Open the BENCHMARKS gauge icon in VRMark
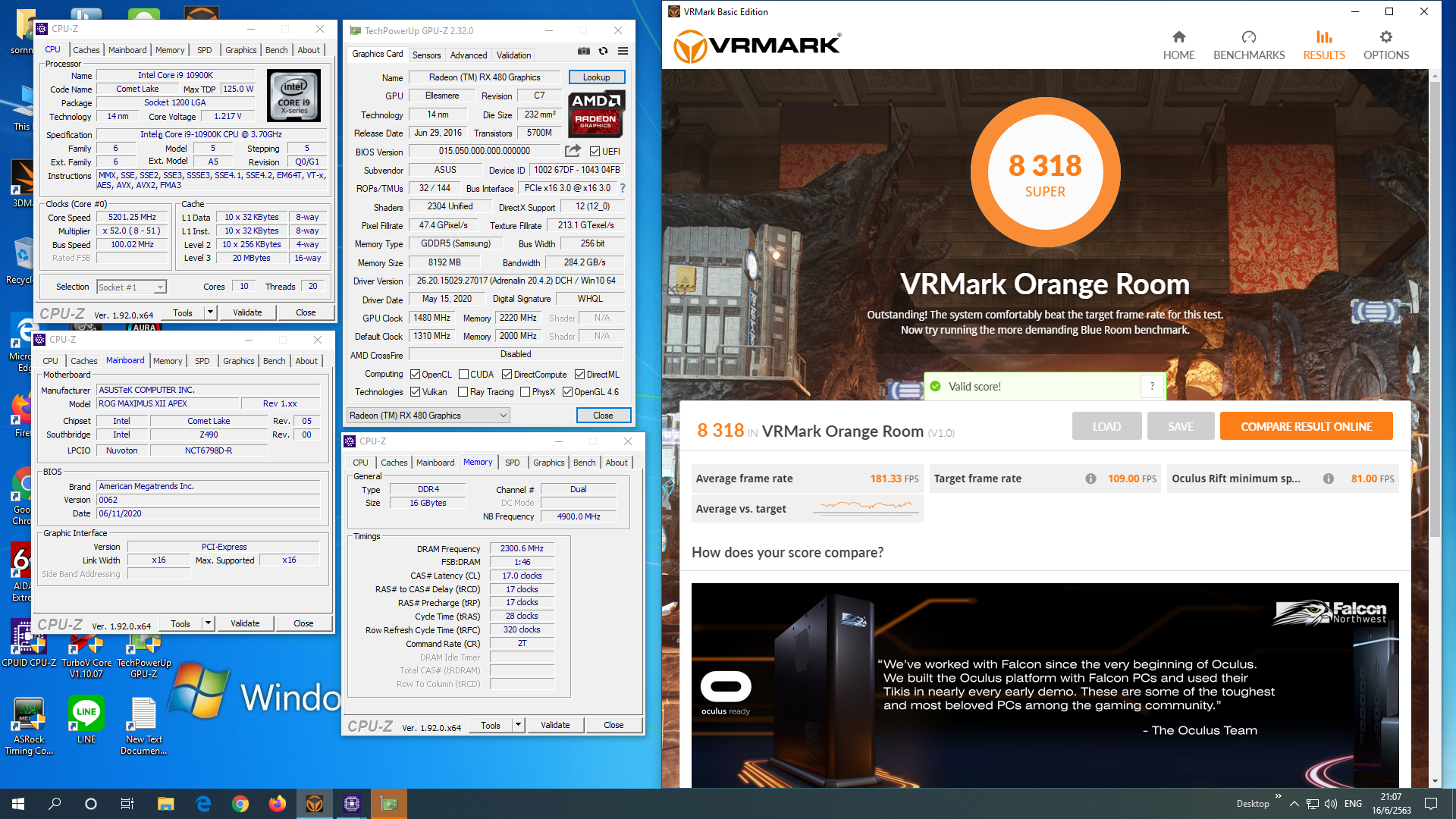Screen dimensions: 1456x819 click(1249, 37)
